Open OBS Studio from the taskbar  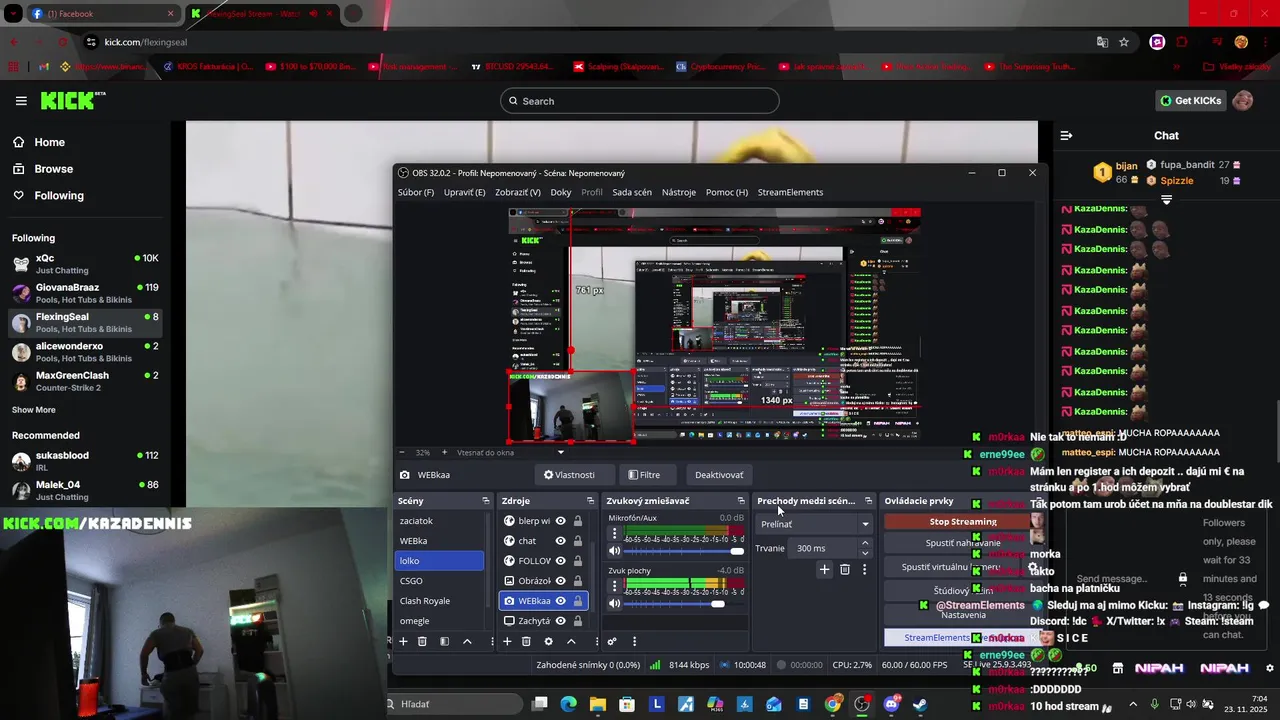[x=861, y=704]
